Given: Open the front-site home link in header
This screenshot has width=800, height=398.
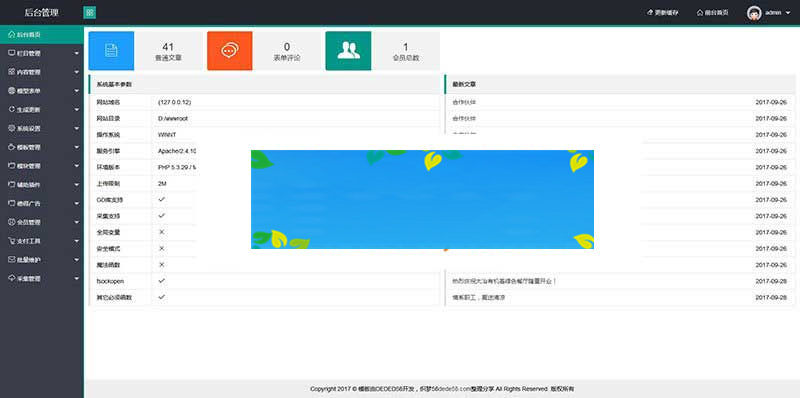Looking at the screenshot, I should [712, 13].
